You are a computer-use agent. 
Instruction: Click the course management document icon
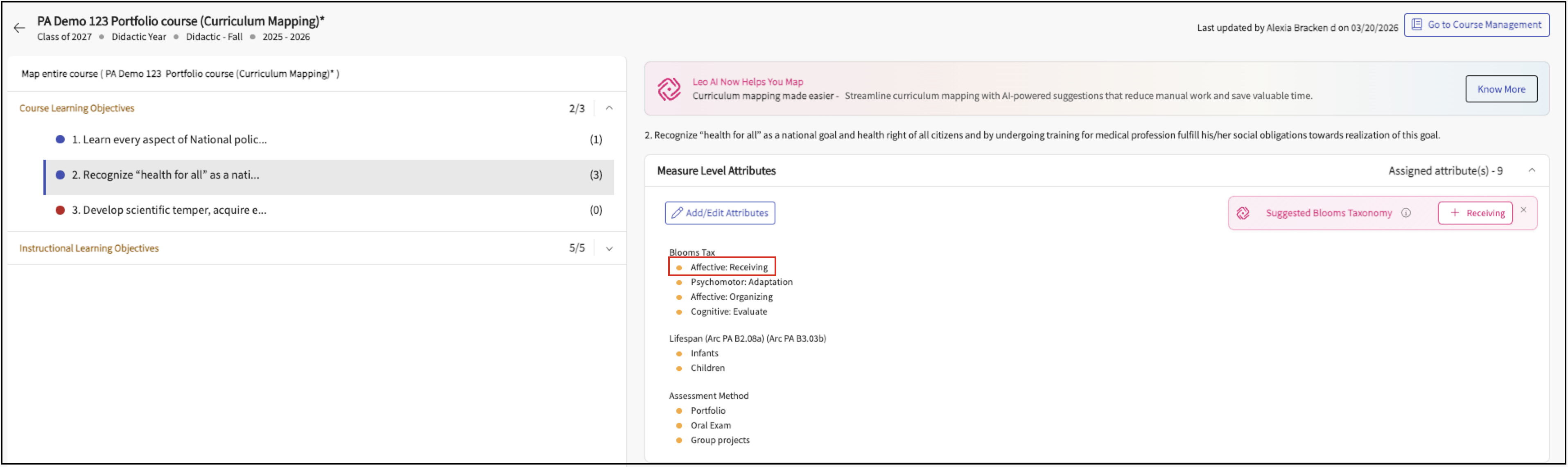coord(1417,24)
